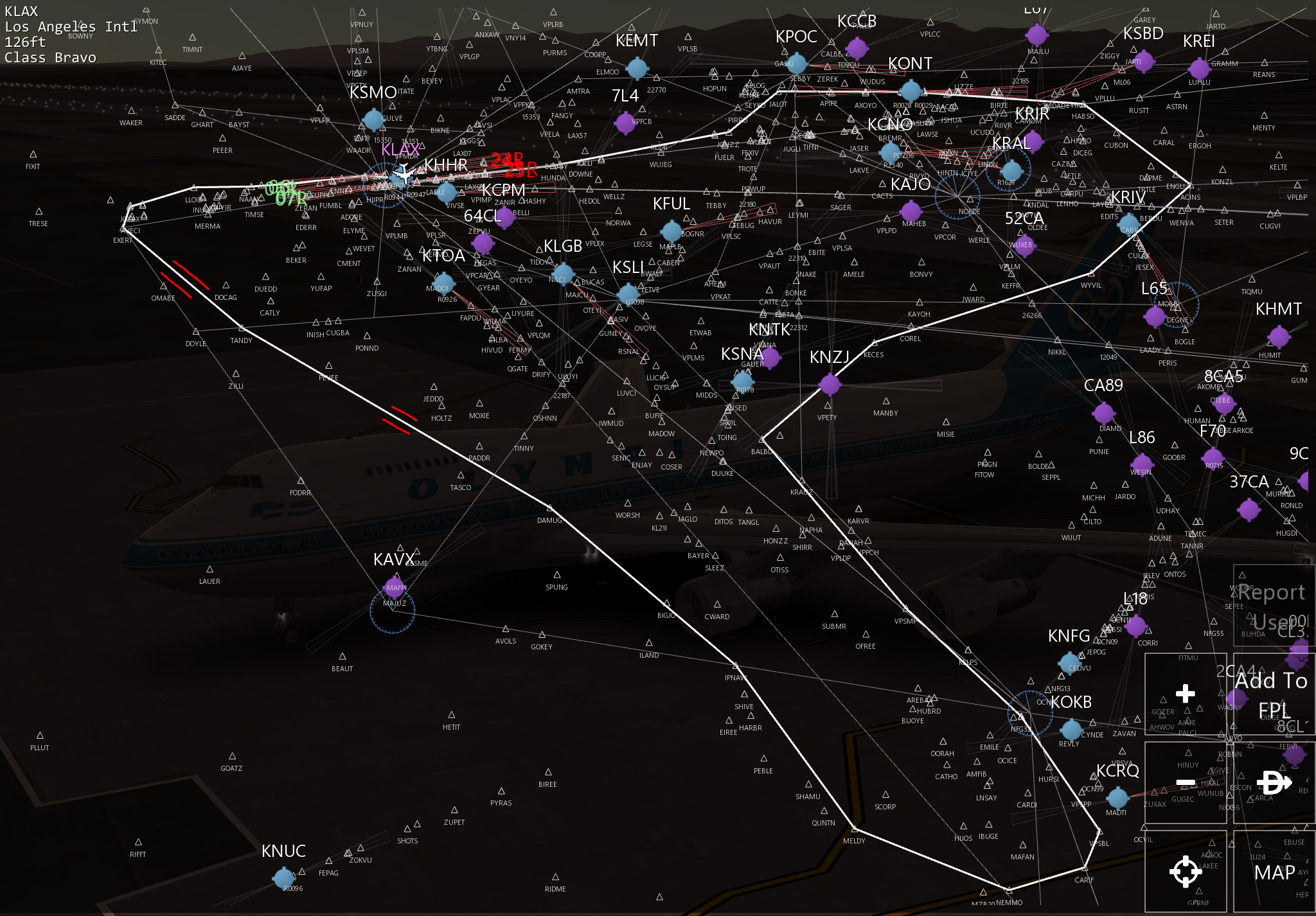Image resolution: width=1316 pixels, height=916 pixels.
Task: Select the KAVX airport marker
Action: (x=394, y=586)
